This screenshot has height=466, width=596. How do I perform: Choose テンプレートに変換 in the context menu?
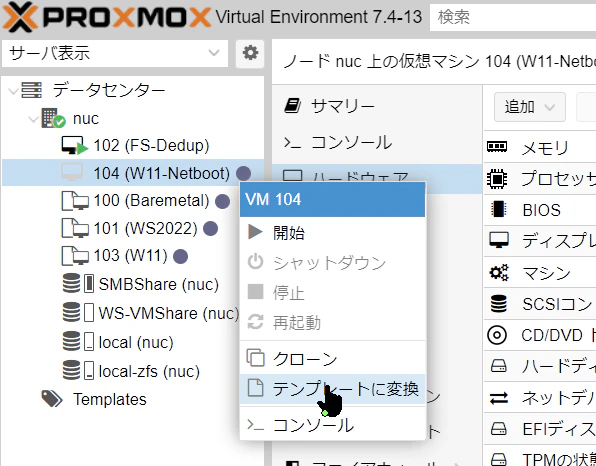pos(333,389)
